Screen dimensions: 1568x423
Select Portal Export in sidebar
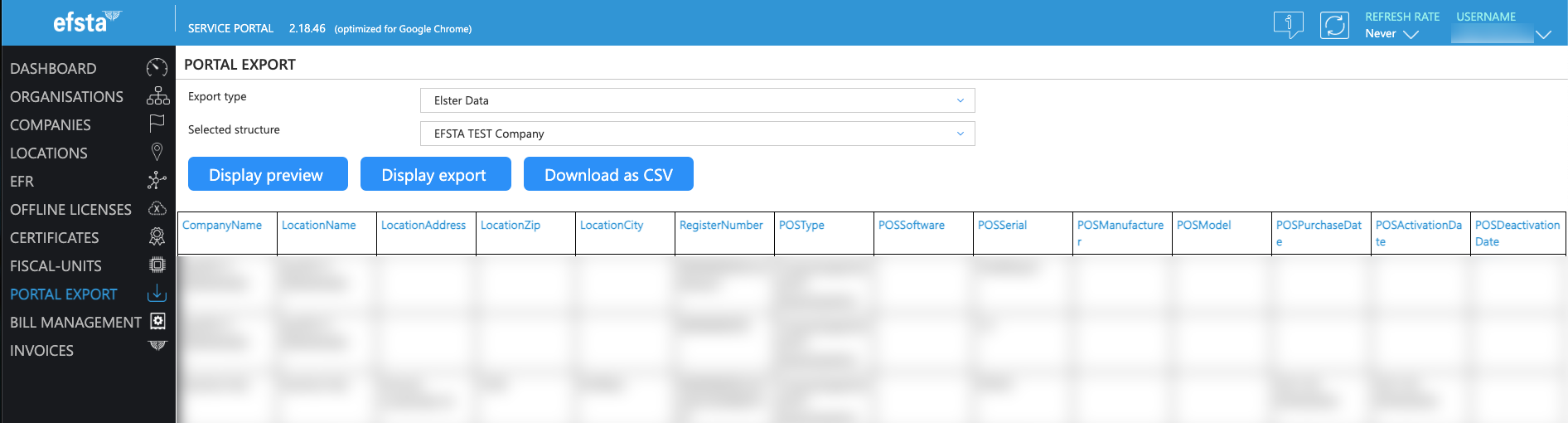64,294
